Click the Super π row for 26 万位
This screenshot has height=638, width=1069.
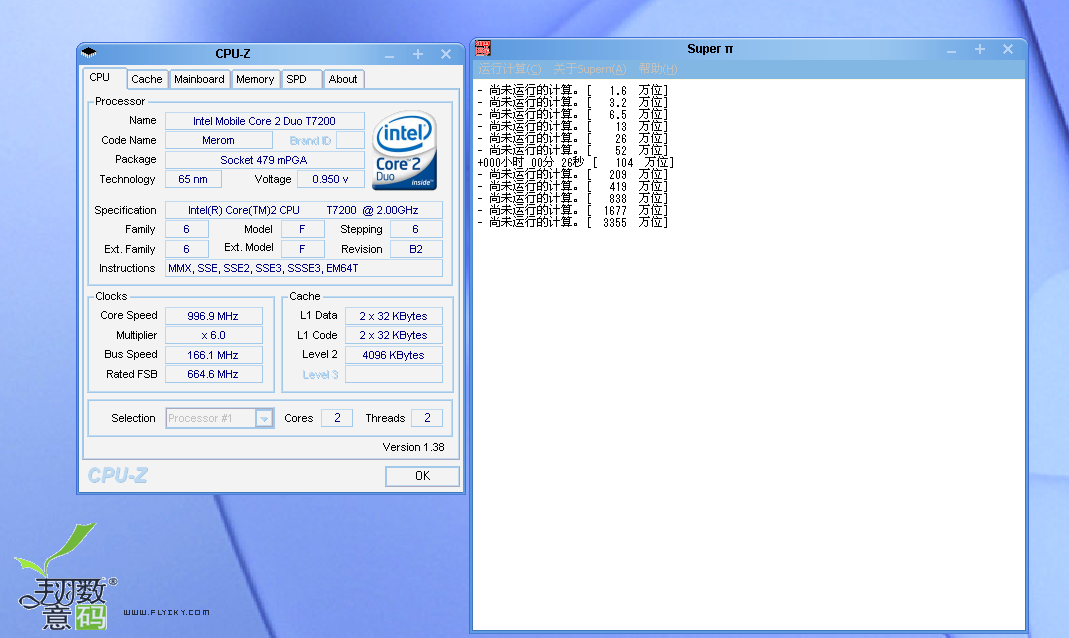coord(573,138)
